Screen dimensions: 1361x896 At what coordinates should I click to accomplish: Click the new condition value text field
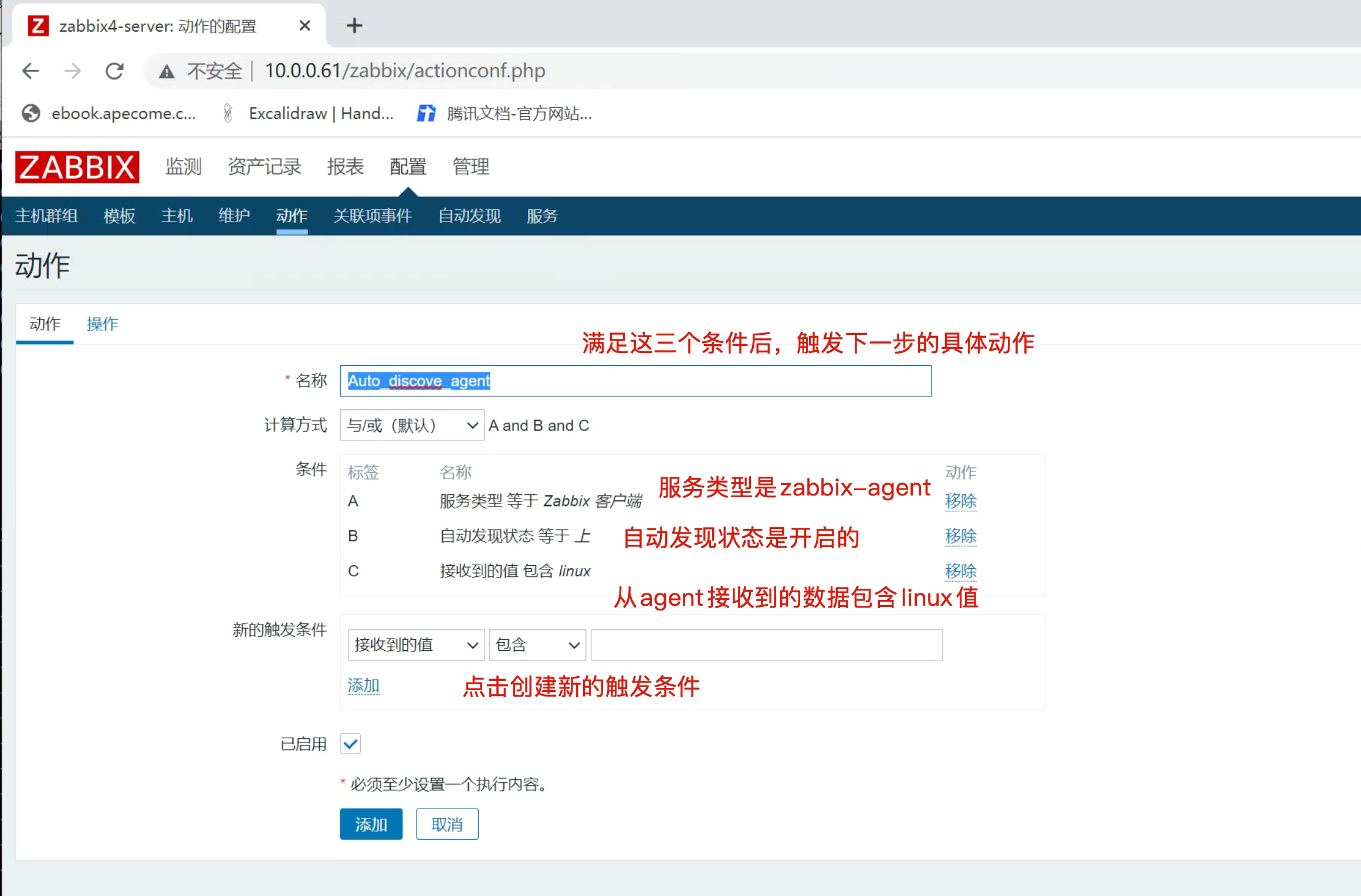[766, 645]
